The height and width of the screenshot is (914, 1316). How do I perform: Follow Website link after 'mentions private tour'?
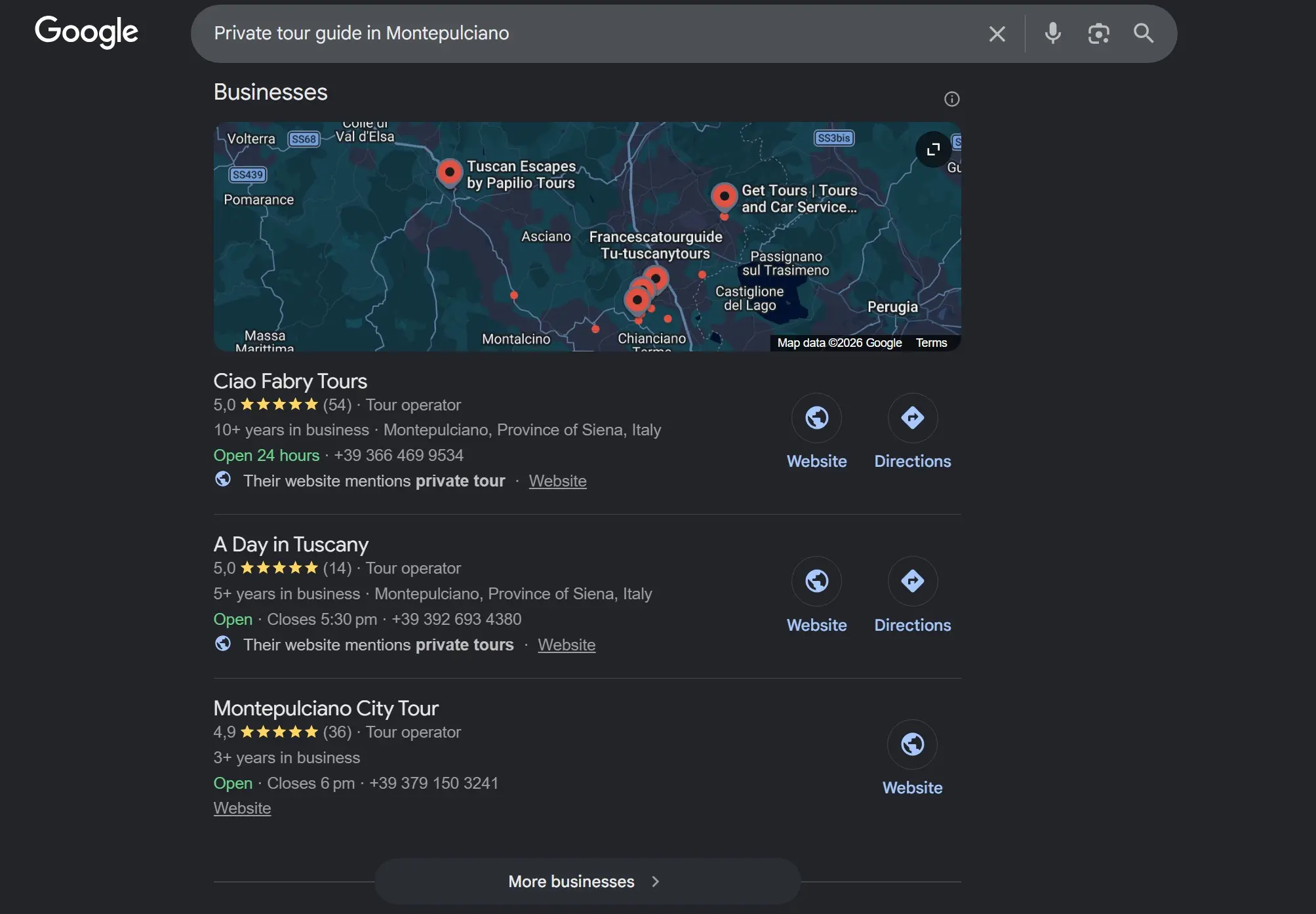(x=558, y=481)
